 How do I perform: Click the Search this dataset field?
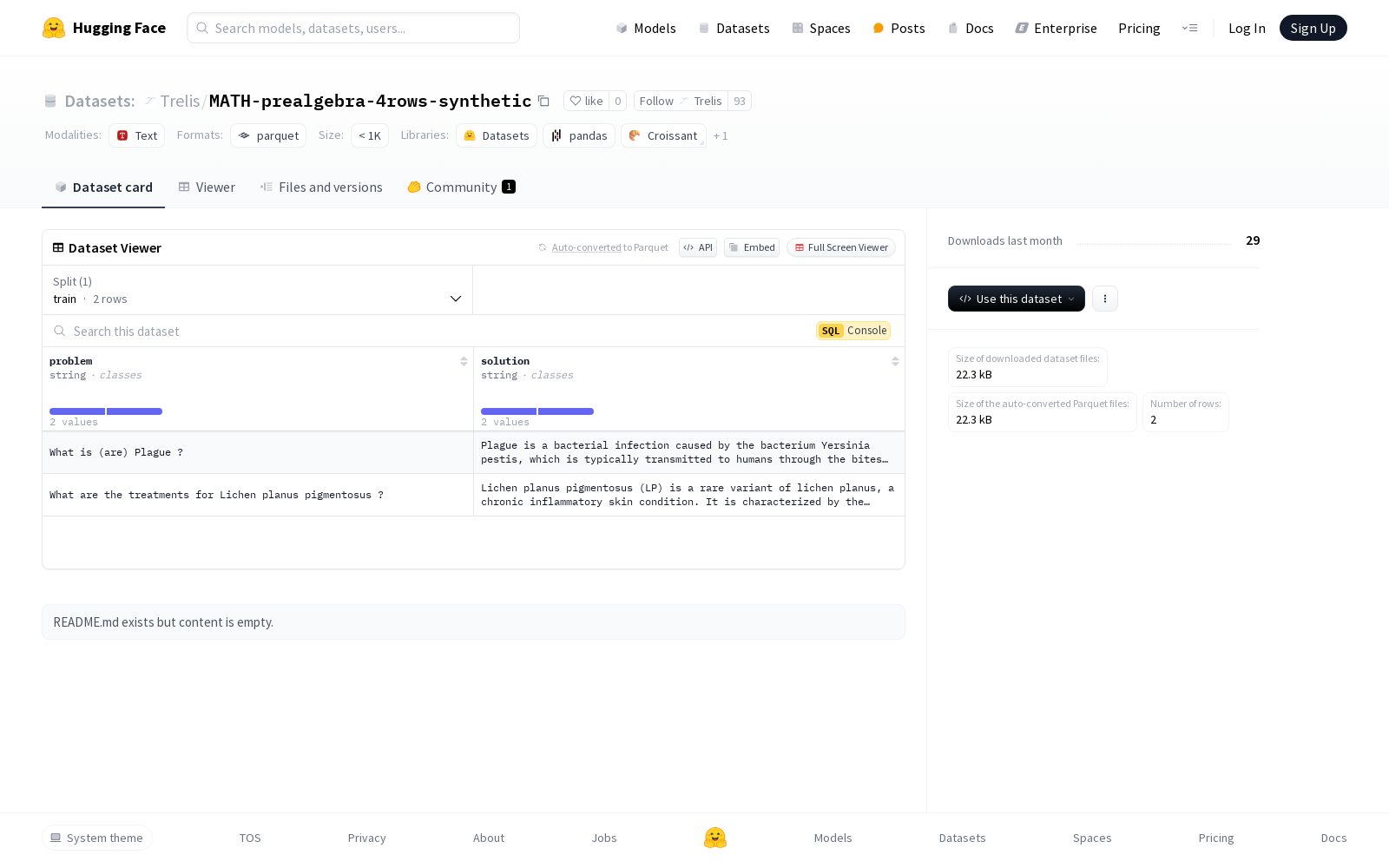431,331
